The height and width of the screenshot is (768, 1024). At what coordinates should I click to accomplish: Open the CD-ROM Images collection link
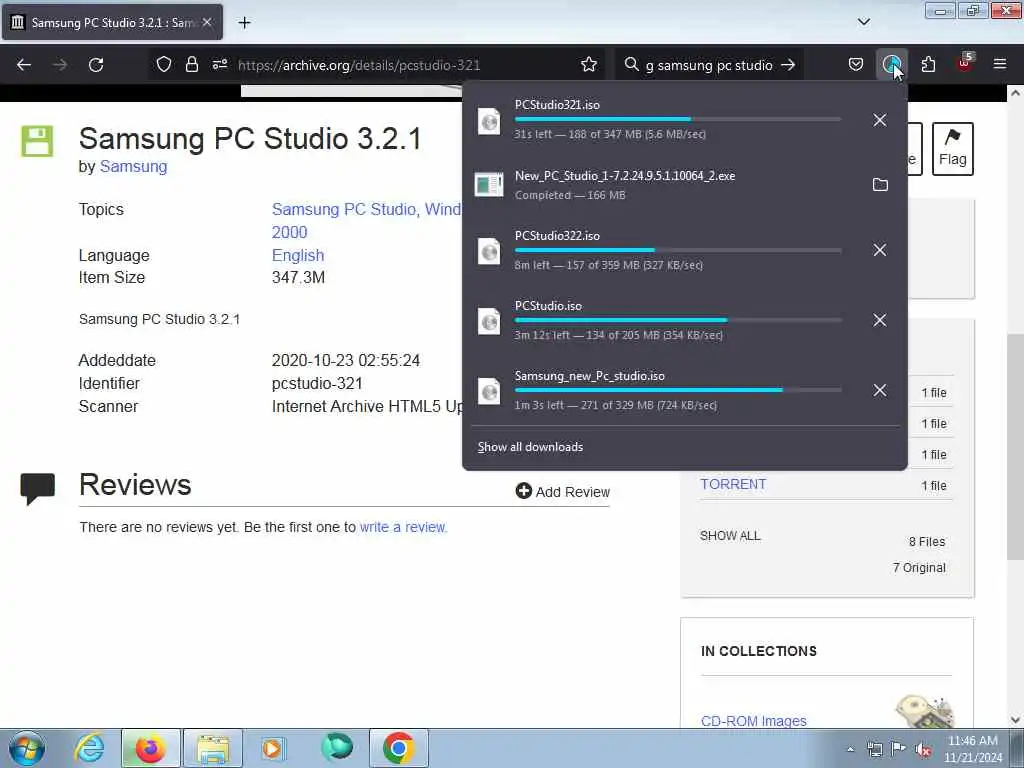click(x=754, y=721)
